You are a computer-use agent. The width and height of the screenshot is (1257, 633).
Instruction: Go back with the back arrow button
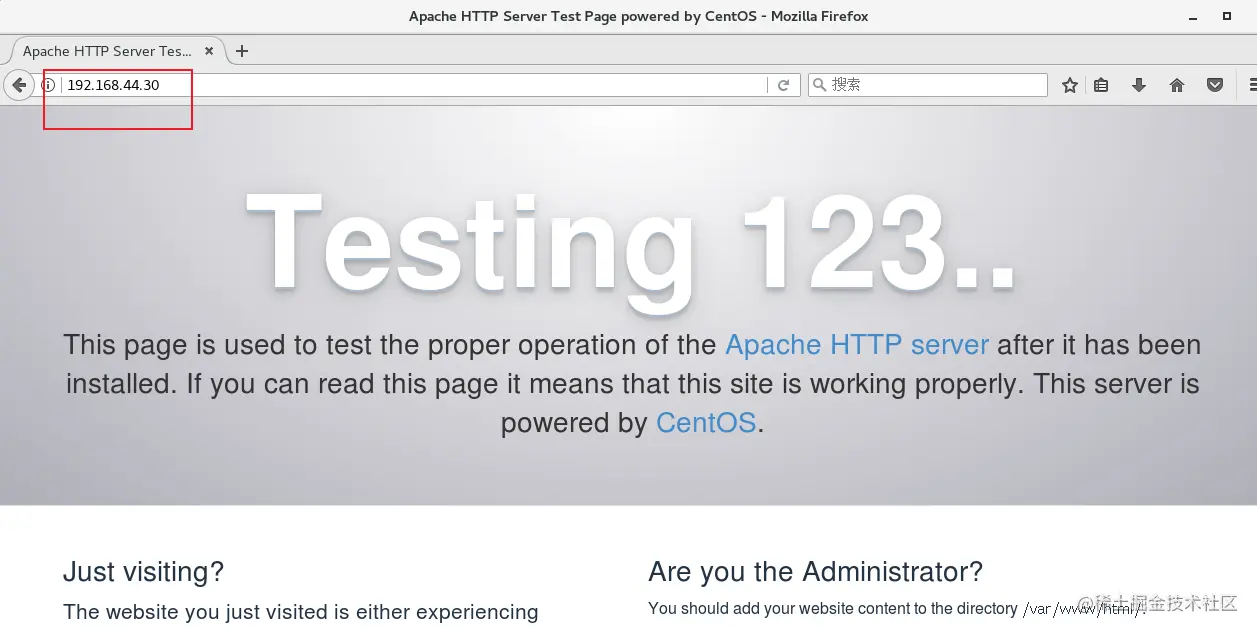coord(19,85)
